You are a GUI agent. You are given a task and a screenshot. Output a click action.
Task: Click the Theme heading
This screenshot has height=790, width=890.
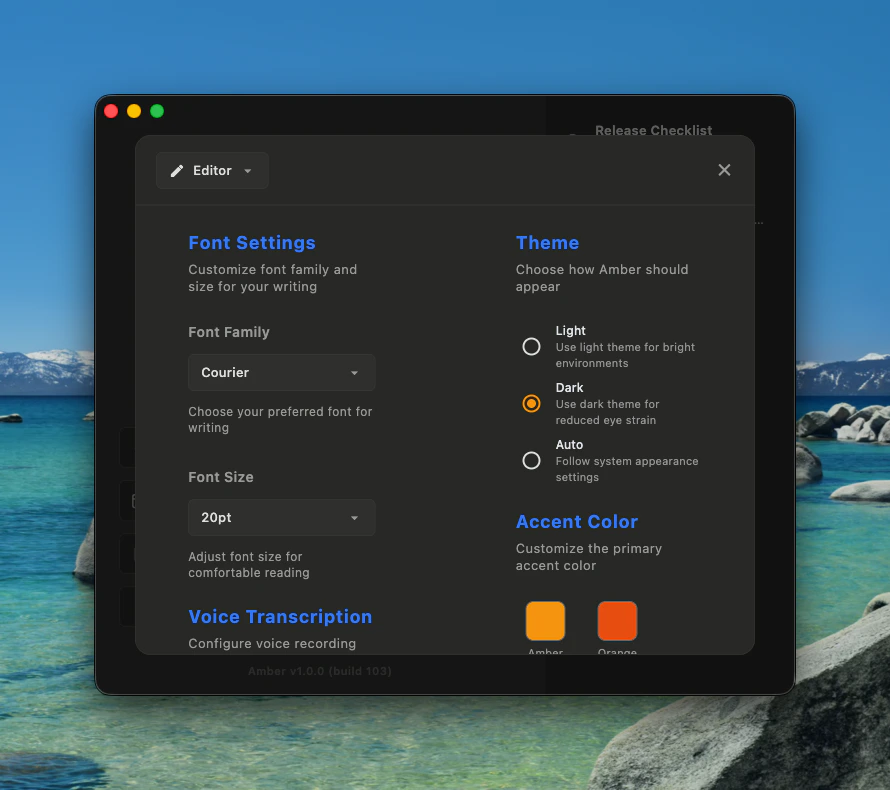[x=547, y=243]
